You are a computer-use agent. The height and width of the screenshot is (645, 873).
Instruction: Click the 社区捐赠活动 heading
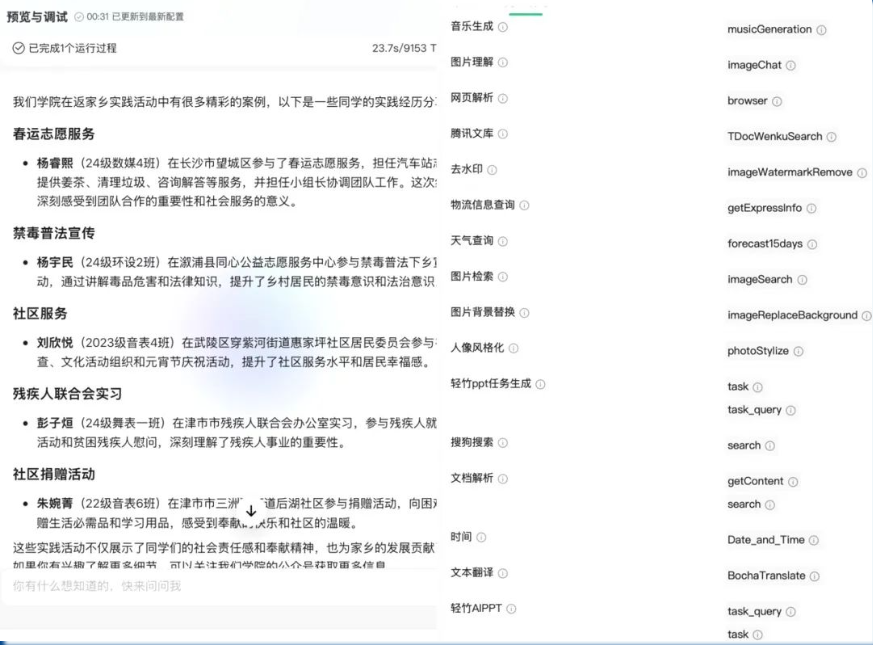54,474
